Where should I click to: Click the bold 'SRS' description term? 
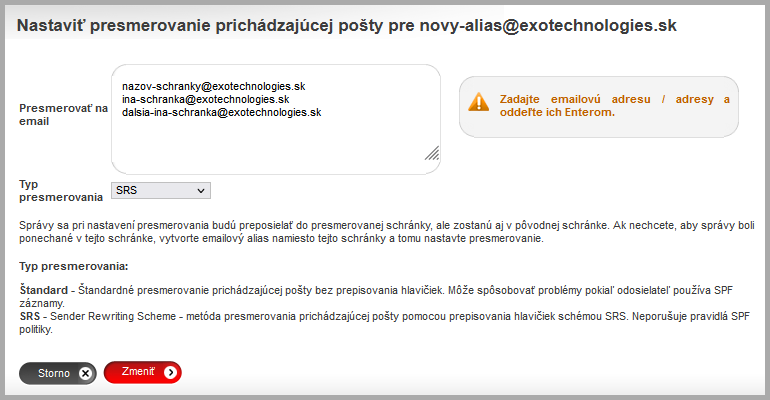[30, 317]
